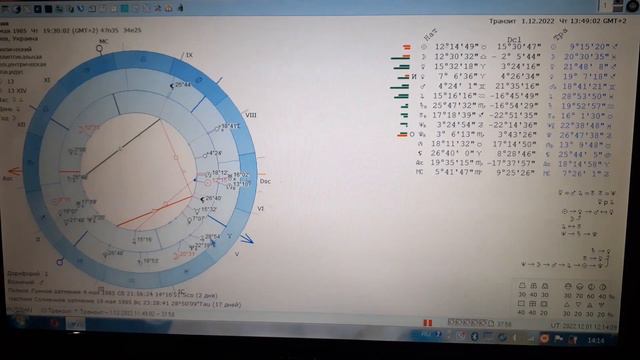This screenshot has height=360, width=640.
Task: Select house VI label on the wheel
Action: point(260,209)
